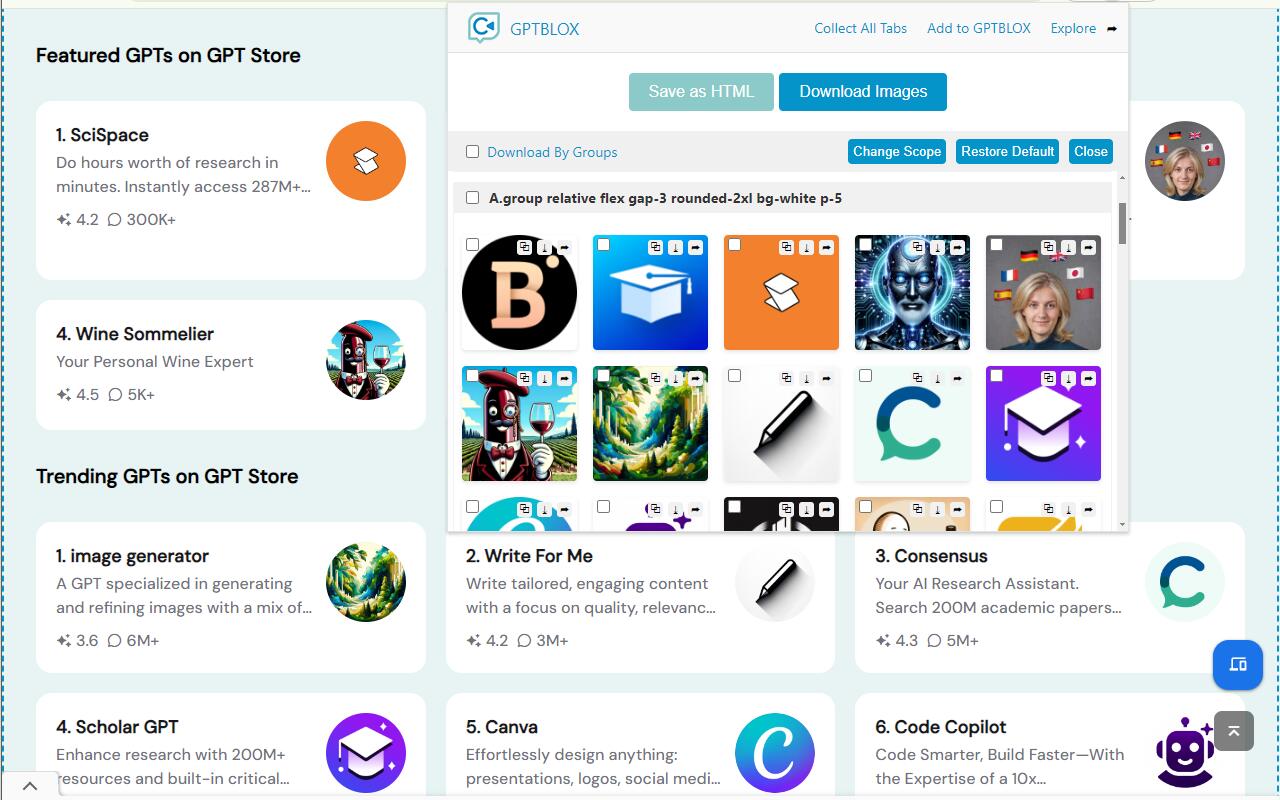
Task: Open the Consensus GPT card
Action: [1050, 597]
